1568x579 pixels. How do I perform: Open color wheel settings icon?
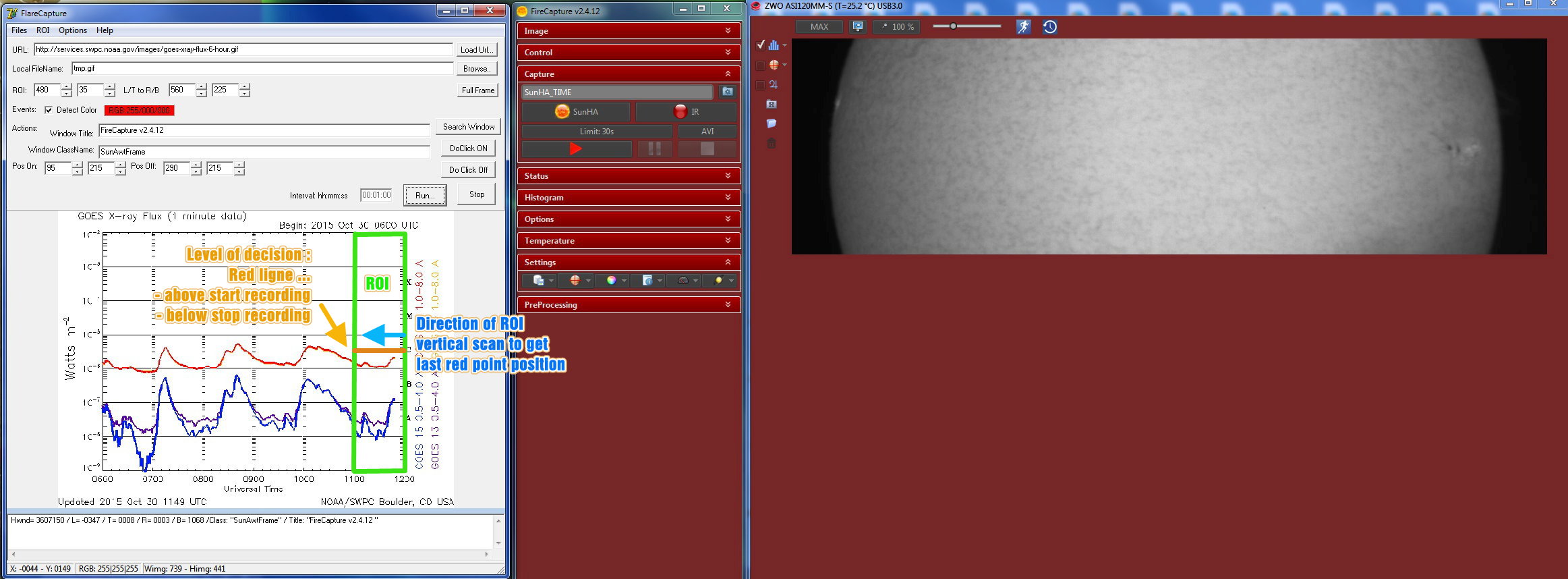click(x=611, y=280)
